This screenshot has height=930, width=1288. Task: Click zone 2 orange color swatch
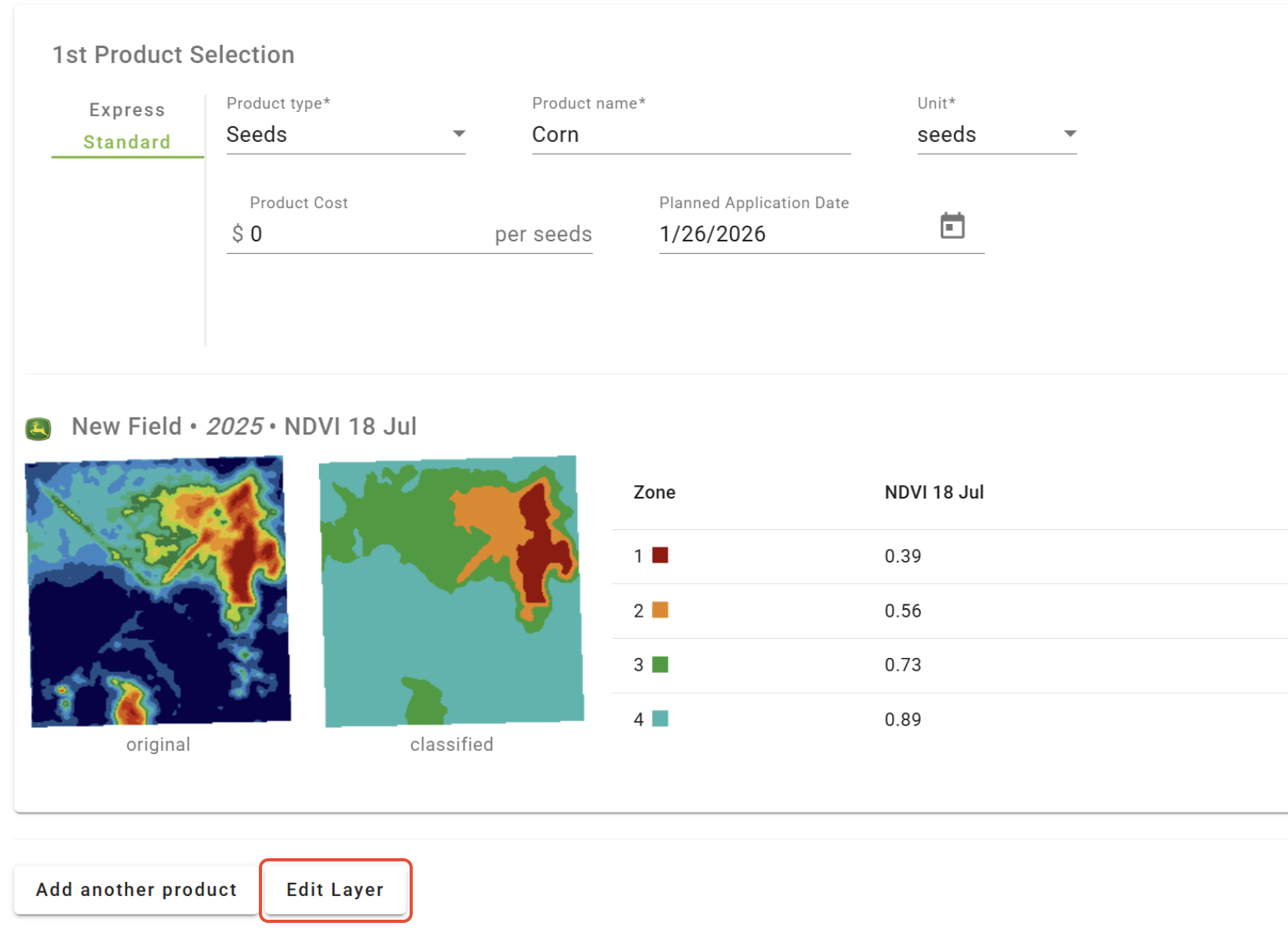[x=661, y=610]
